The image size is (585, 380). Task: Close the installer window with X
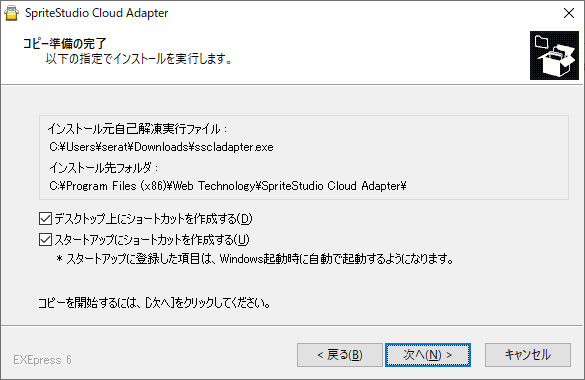[x=569, y=13]
